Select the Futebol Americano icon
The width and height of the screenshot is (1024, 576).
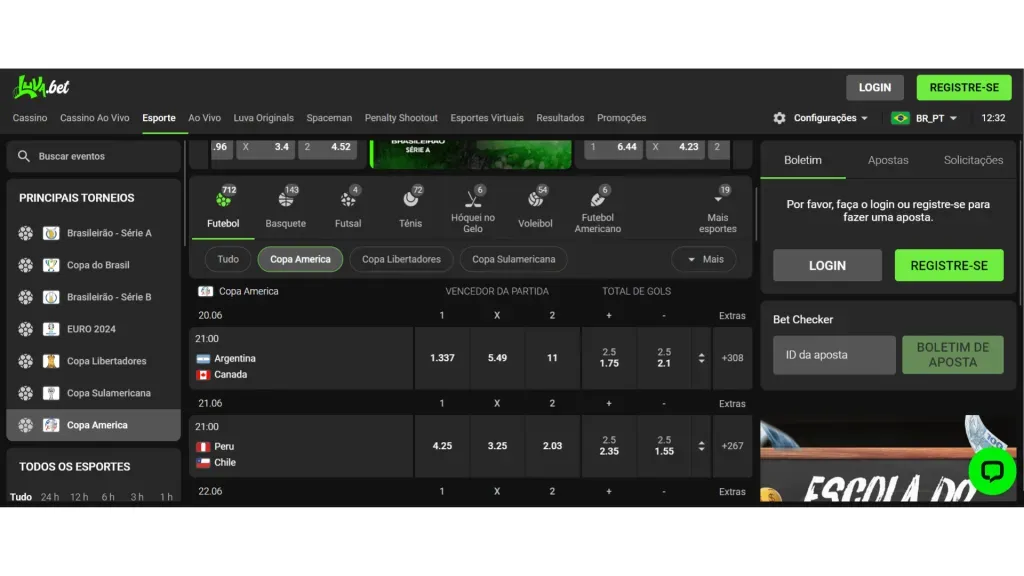coord(597,208)
